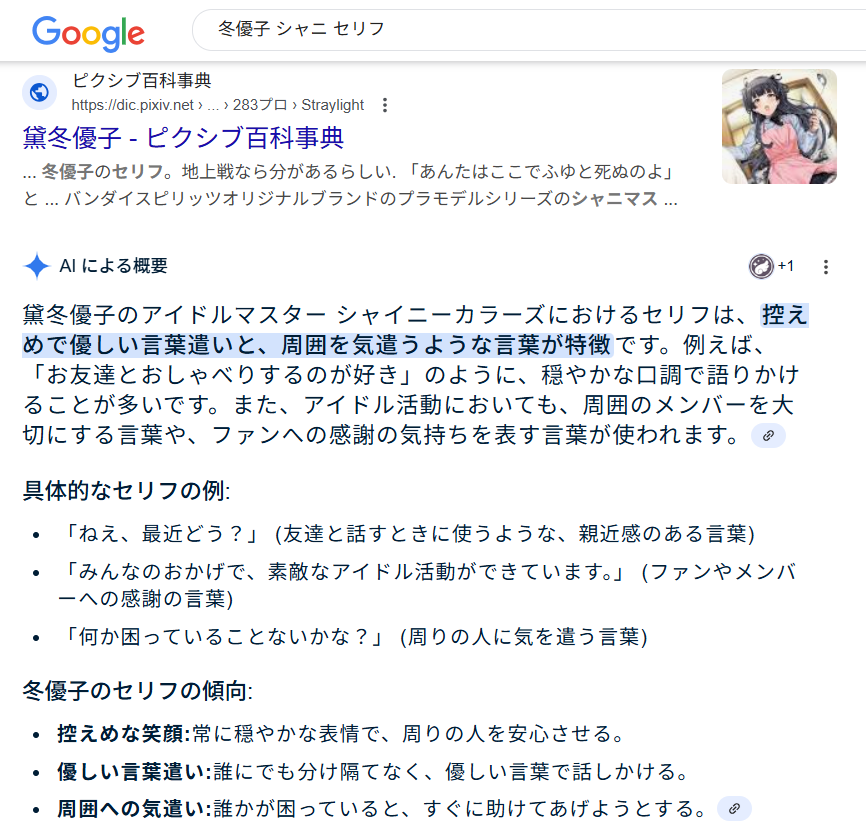The height and width of the screenshot is (829, 866).
Task: Click the globe favicon beside ピクシブ百科事典
Action: pyautogui.click(x=39, y=92)
